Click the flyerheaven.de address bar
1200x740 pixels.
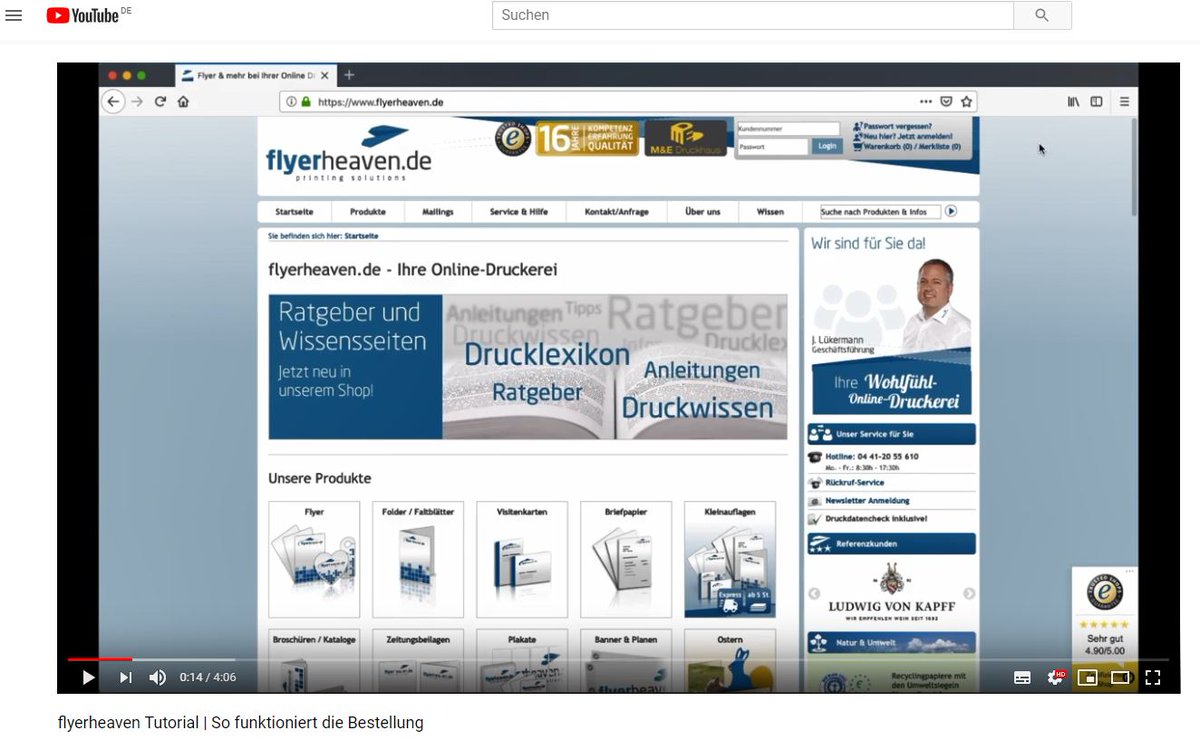click(x=628, y=101)
